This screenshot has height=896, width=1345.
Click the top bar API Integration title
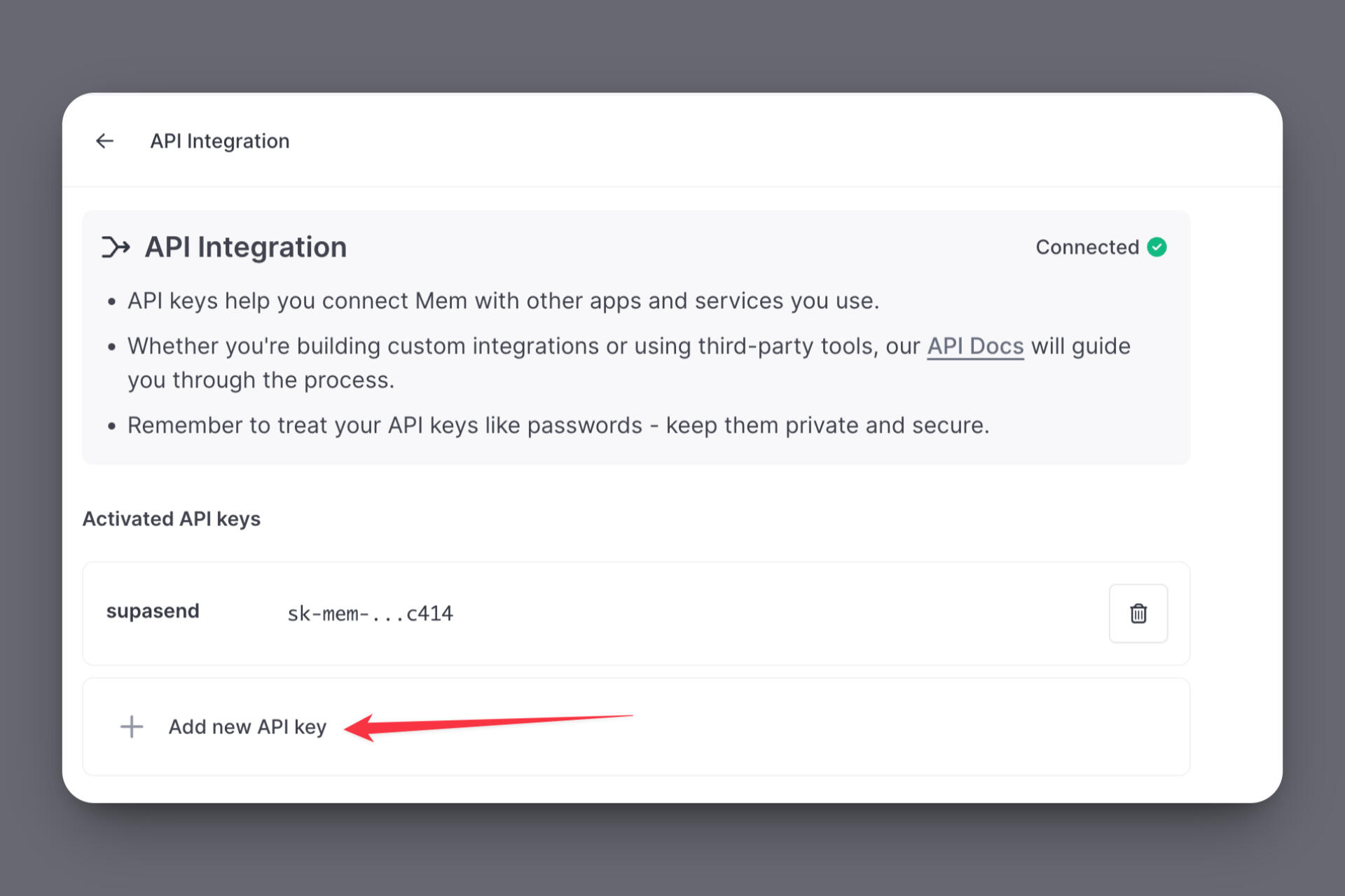(x=219, y=142)
